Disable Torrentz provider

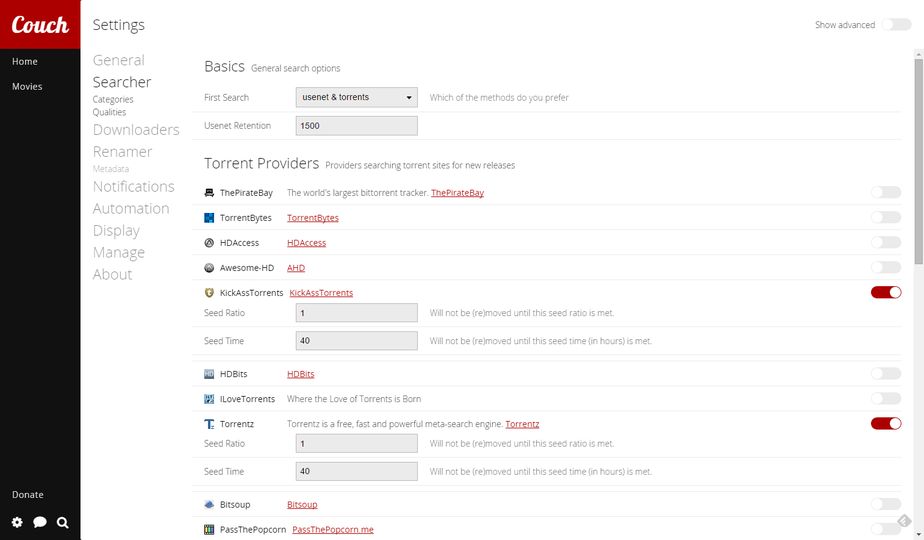coord(886,423)
